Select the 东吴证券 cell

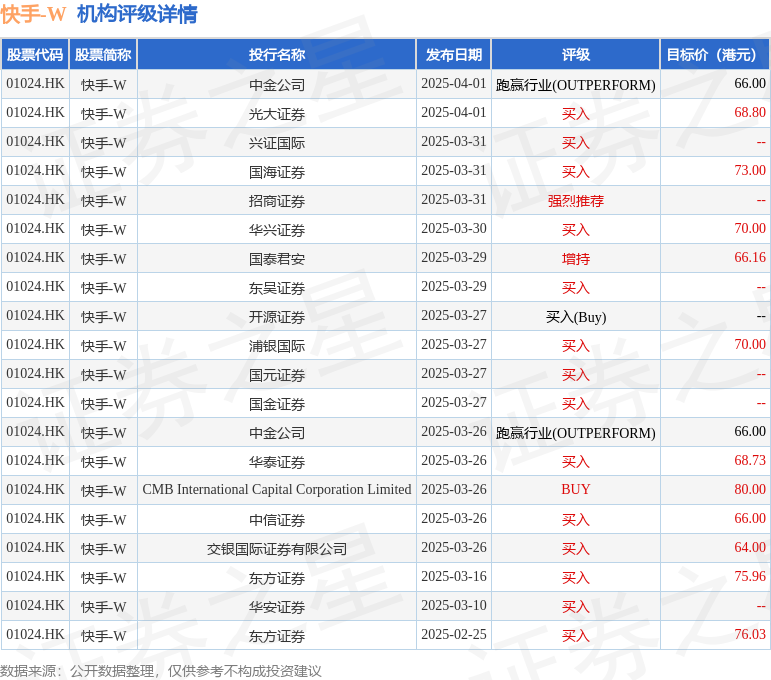point(277,288)
